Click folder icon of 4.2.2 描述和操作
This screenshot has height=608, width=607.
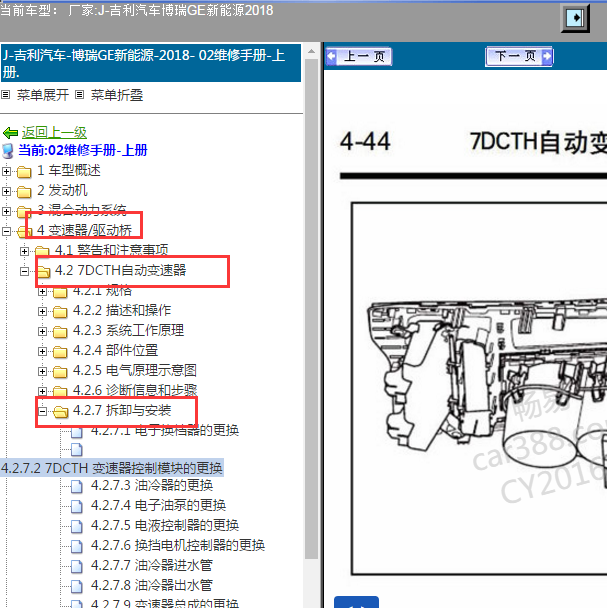pos(60,311)
